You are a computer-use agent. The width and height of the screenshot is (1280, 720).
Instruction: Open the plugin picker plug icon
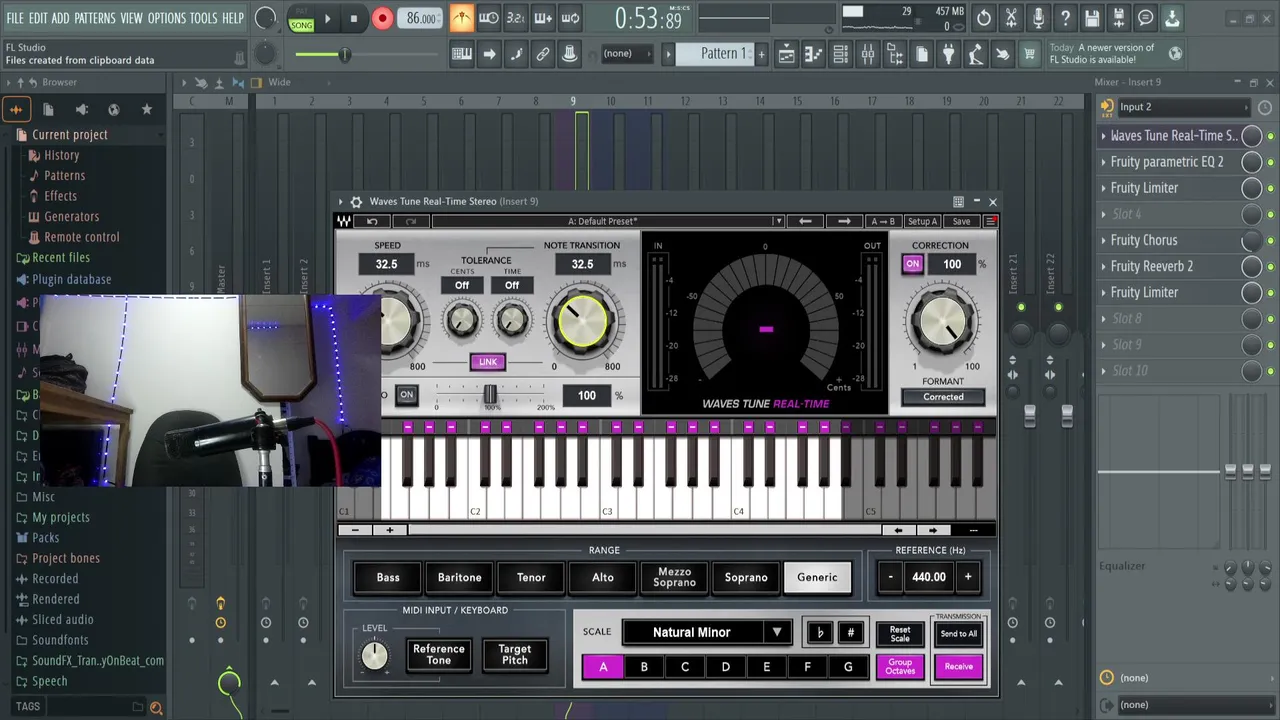[x=948, y=54]
